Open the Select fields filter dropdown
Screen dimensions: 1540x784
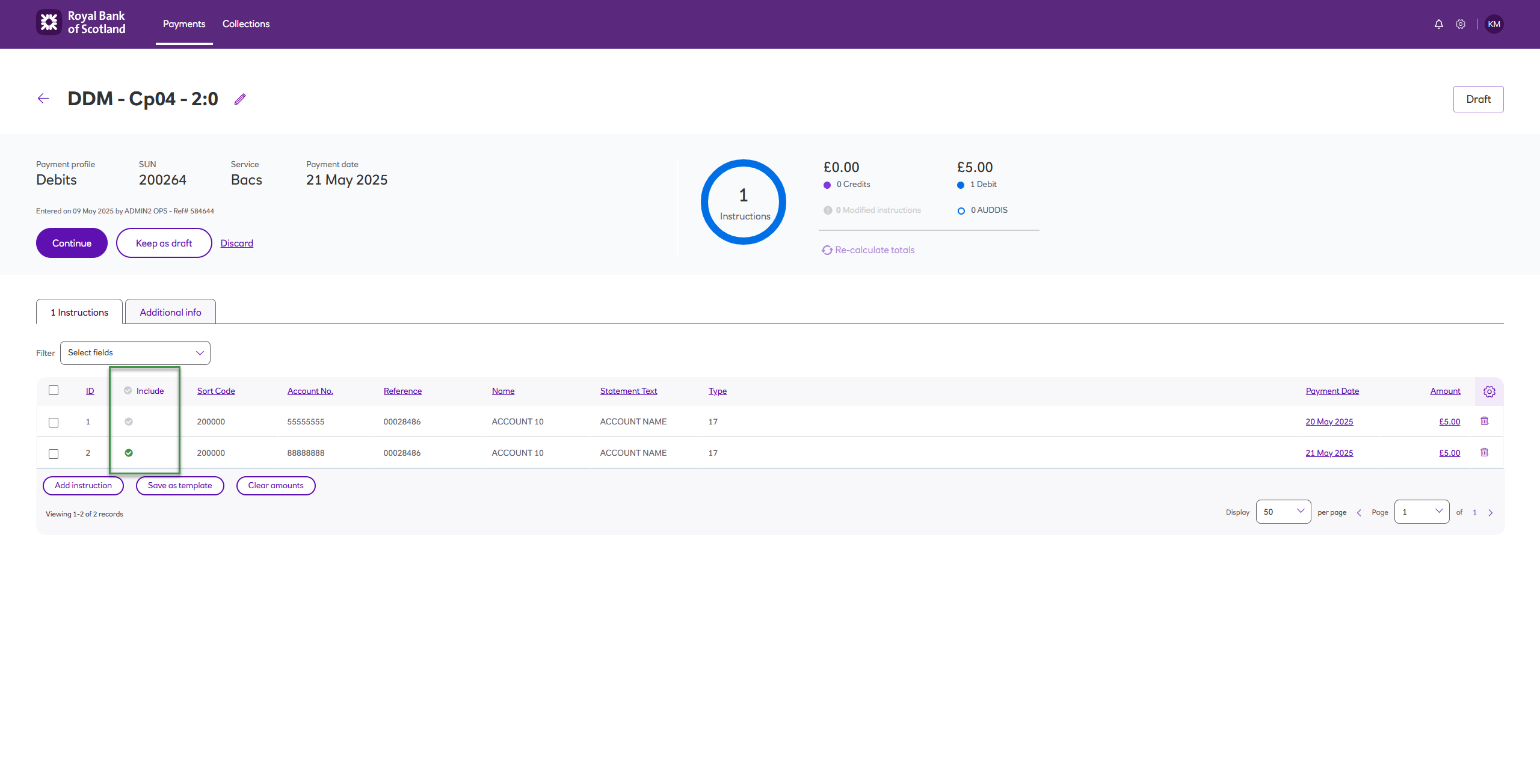click(135, 353)
